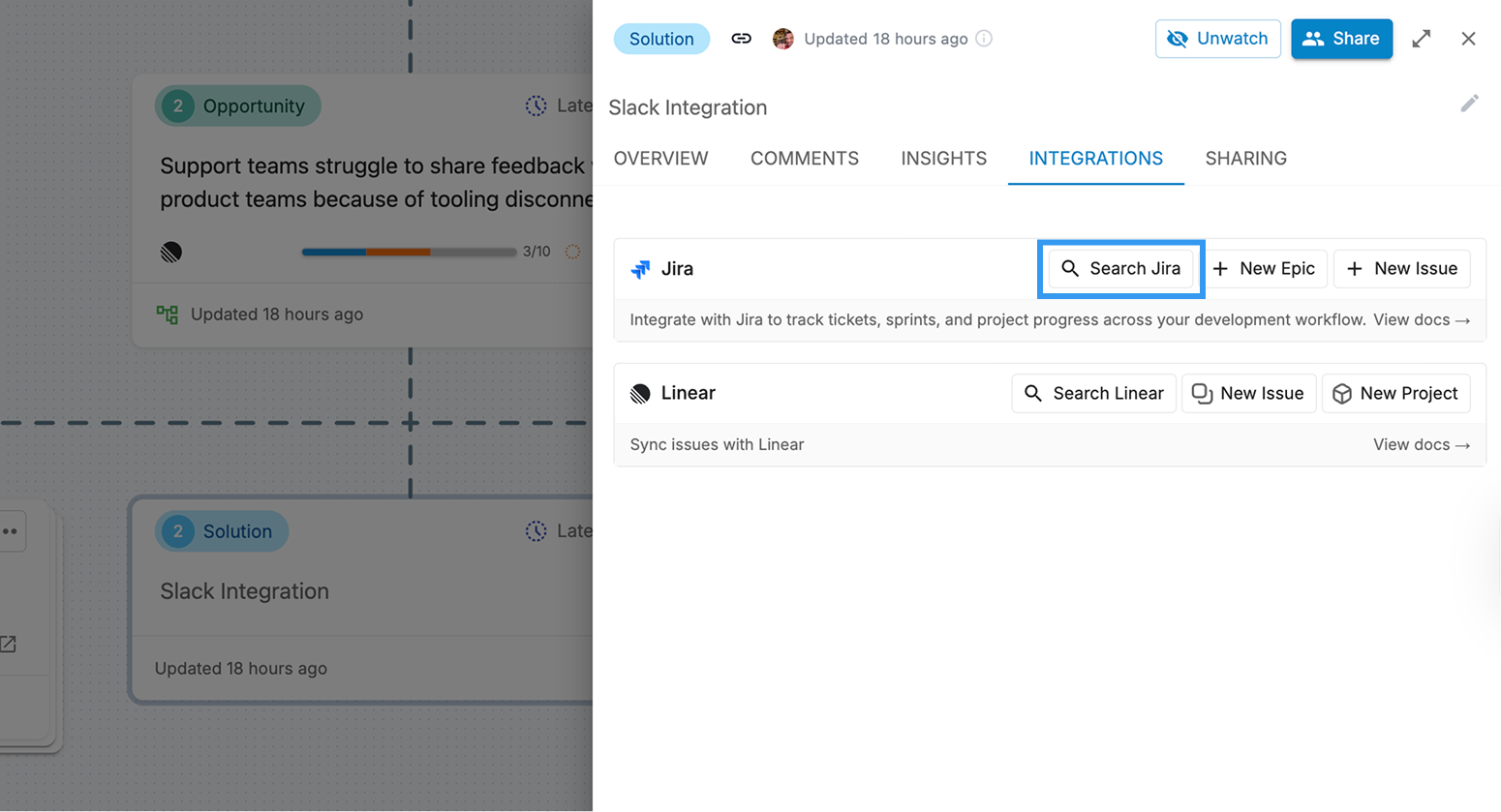
Task: Switch to the SHARING tab
Action: [x=1245, y=158]
